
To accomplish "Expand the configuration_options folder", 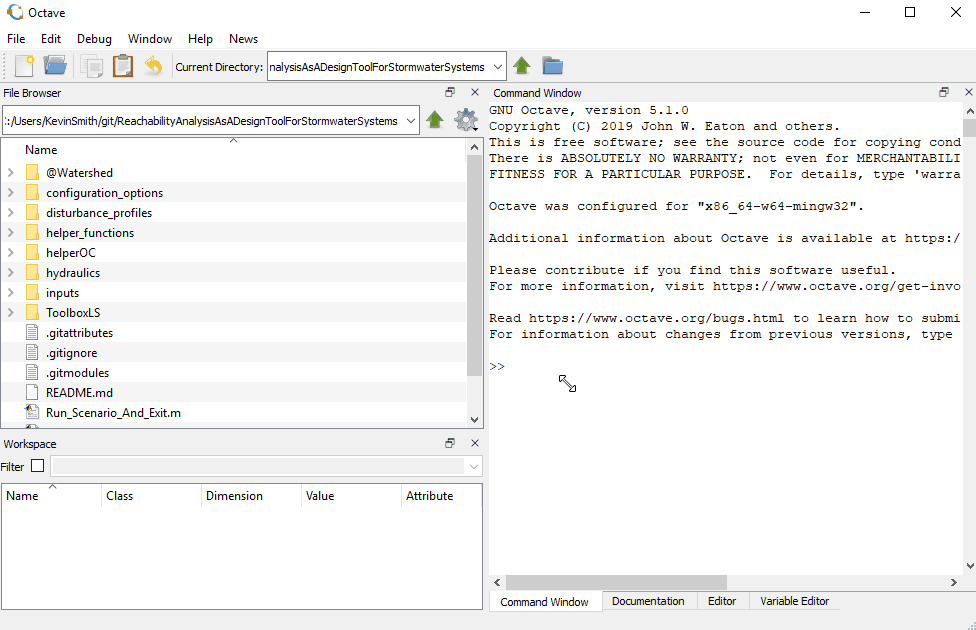I will (11, 192).
